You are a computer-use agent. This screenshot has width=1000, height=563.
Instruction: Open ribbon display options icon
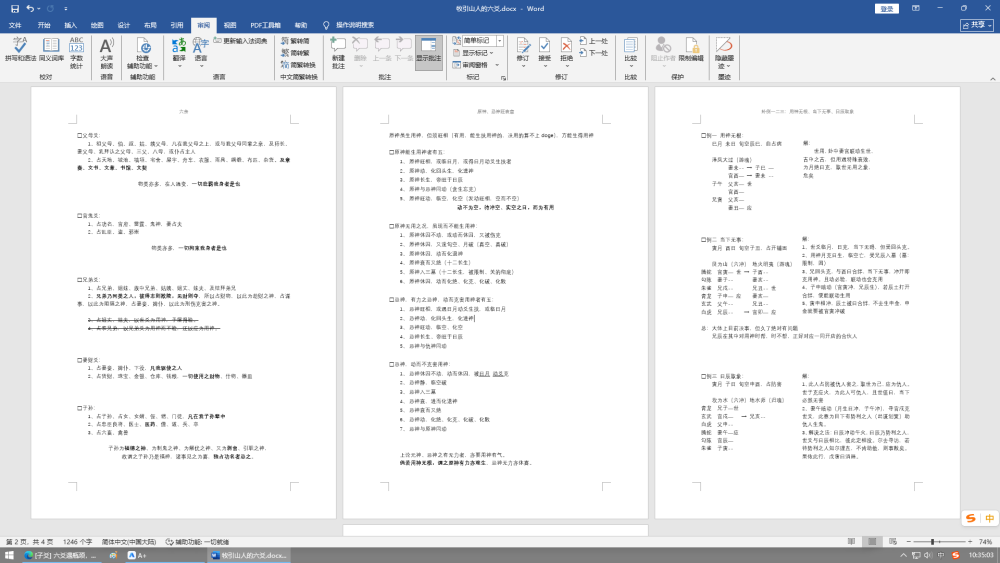pos(916,8)
